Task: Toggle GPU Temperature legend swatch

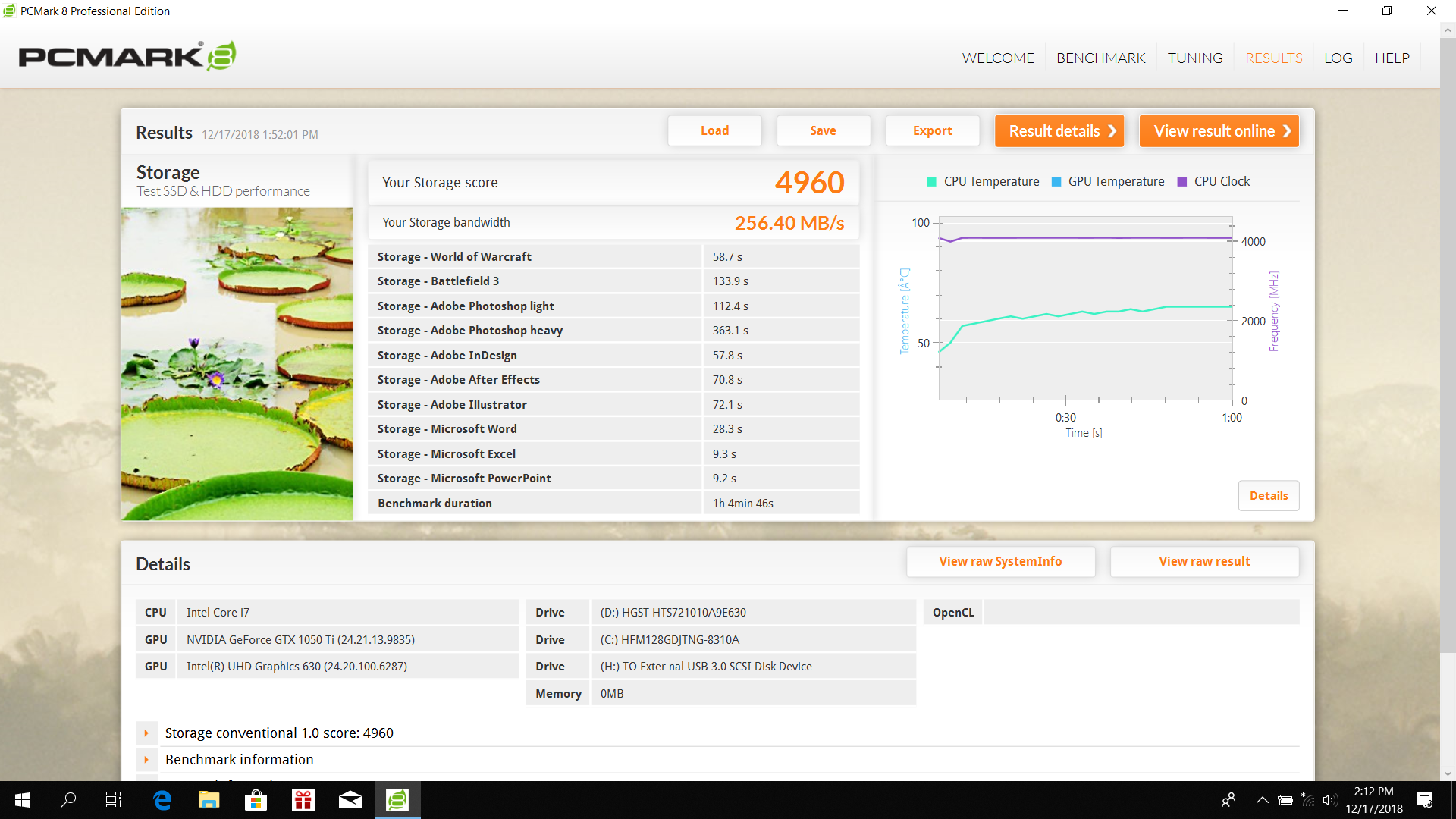Action: coord(1056,181)
